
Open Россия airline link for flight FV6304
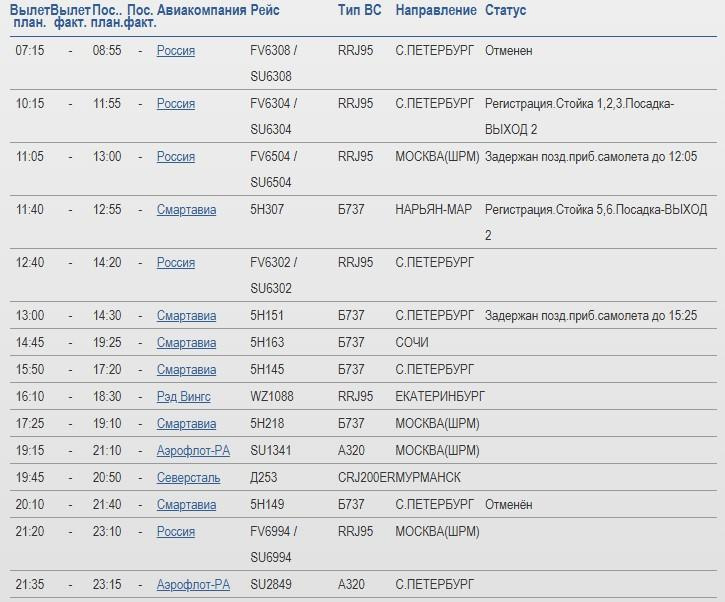point(176,103)
